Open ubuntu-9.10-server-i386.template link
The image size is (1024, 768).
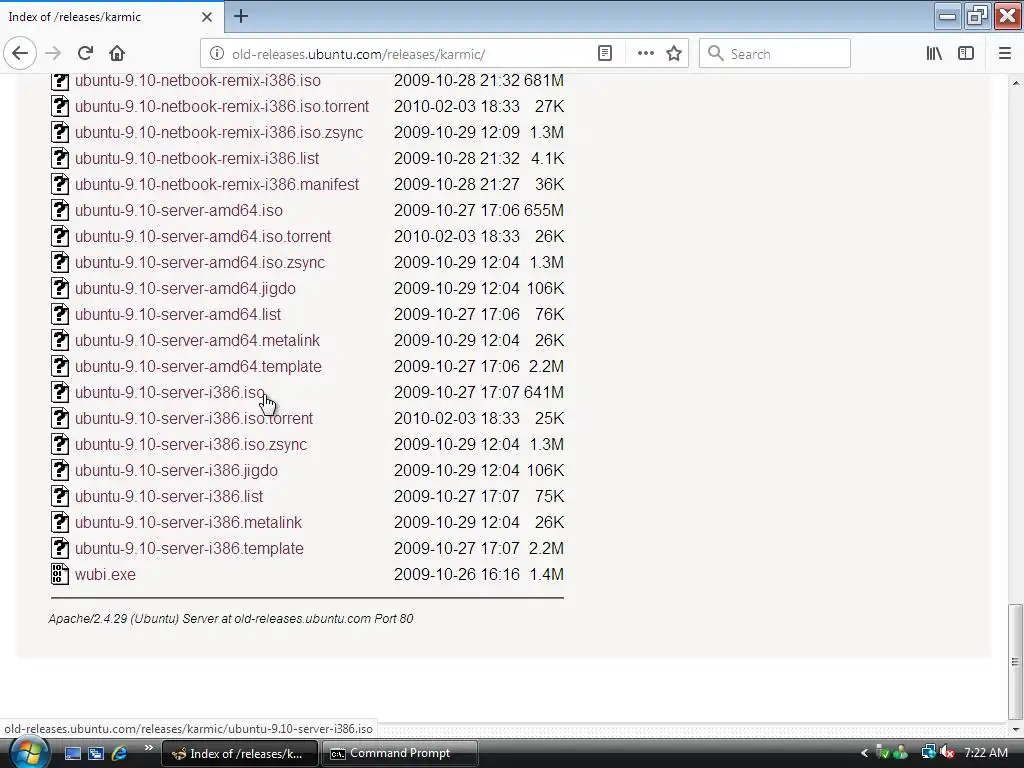tap(189, 549)
